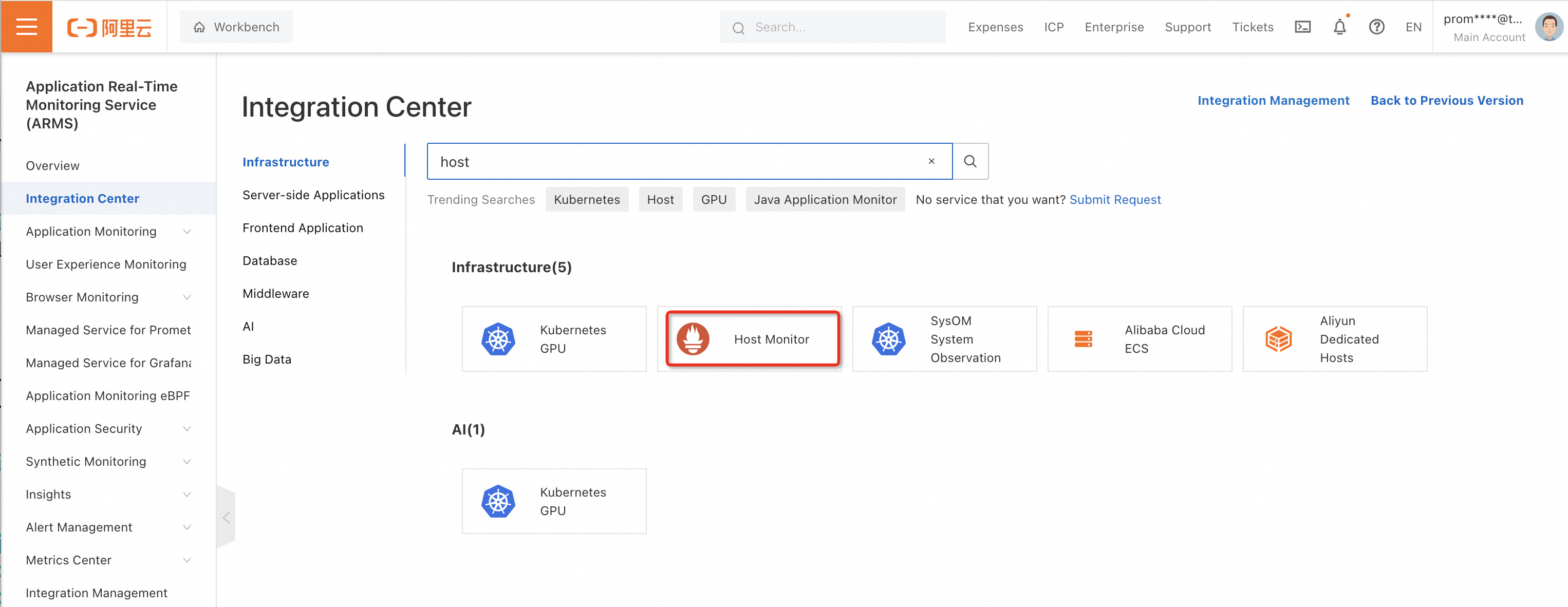Open the SysOM System Observation card text
Screen dimensions: 1568x607
click(x=965, y=339)
